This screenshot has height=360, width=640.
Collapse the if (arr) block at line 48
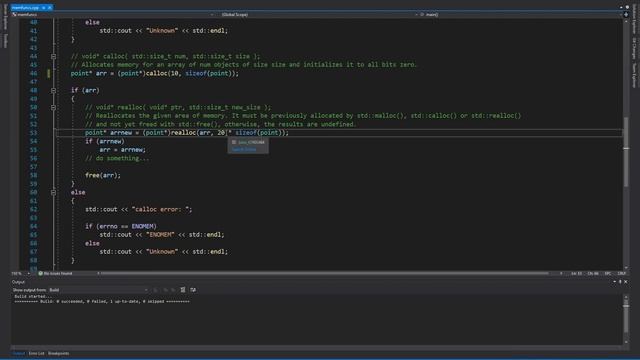(x=53, y=90)
